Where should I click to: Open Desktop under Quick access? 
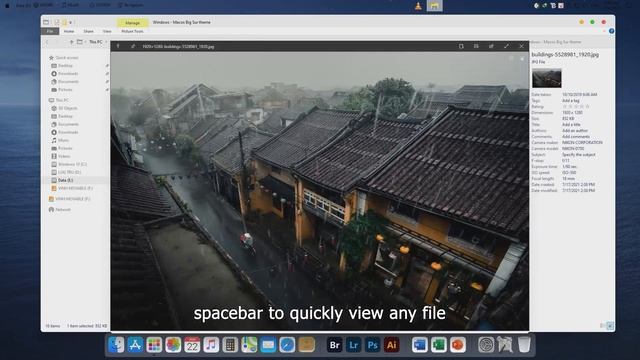click(65, 65)
